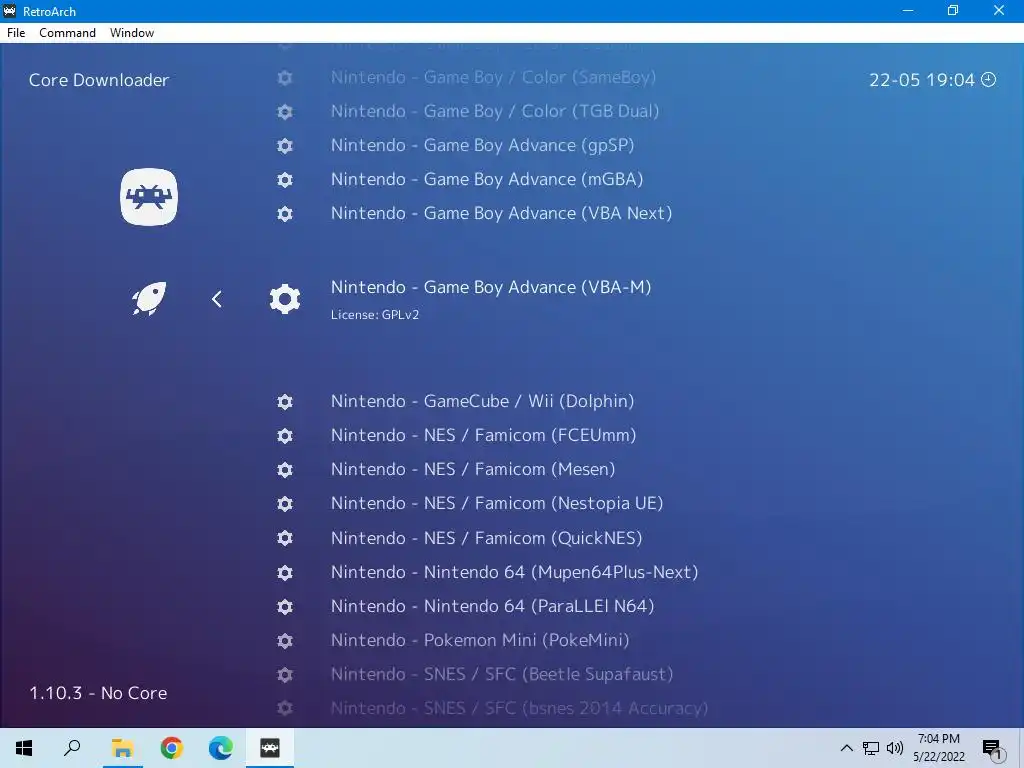Click gear icon next to TGB Dual
The image size is (1024, 768).
(x=285, y=112)
